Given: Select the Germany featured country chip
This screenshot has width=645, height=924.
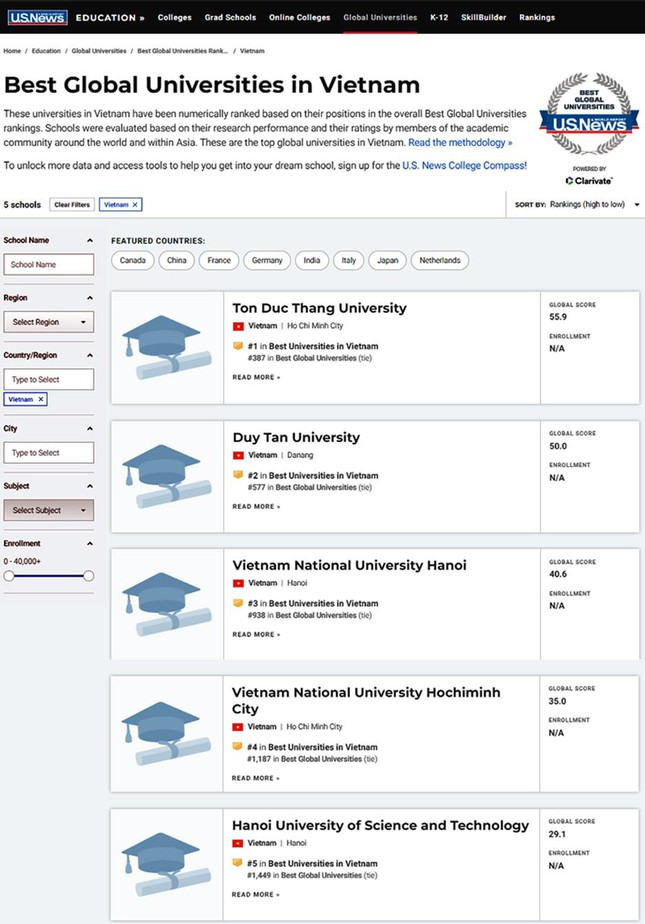Looking at the screenshot, I should pyautogui.click(x=267, y=260).
